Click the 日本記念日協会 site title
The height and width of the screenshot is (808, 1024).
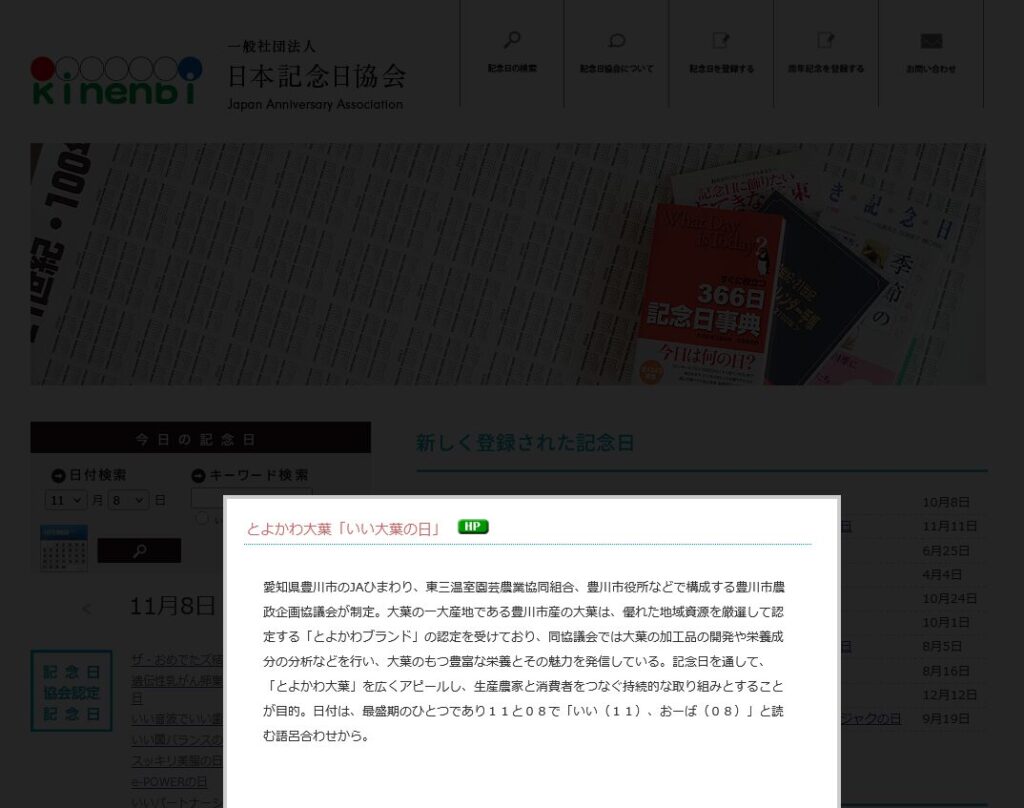tap(316, 76)
